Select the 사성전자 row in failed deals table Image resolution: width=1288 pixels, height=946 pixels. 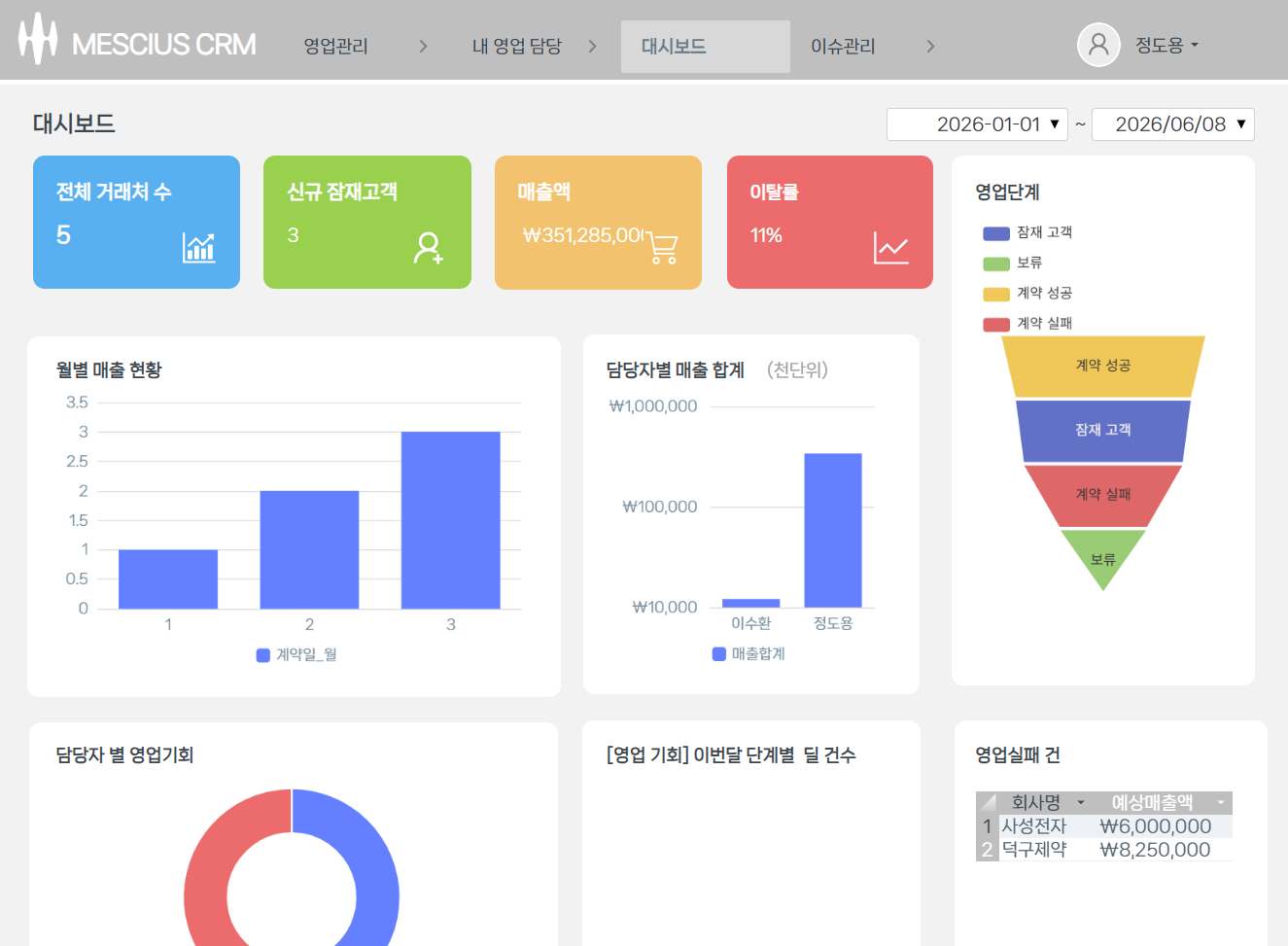pos(1104,826)
